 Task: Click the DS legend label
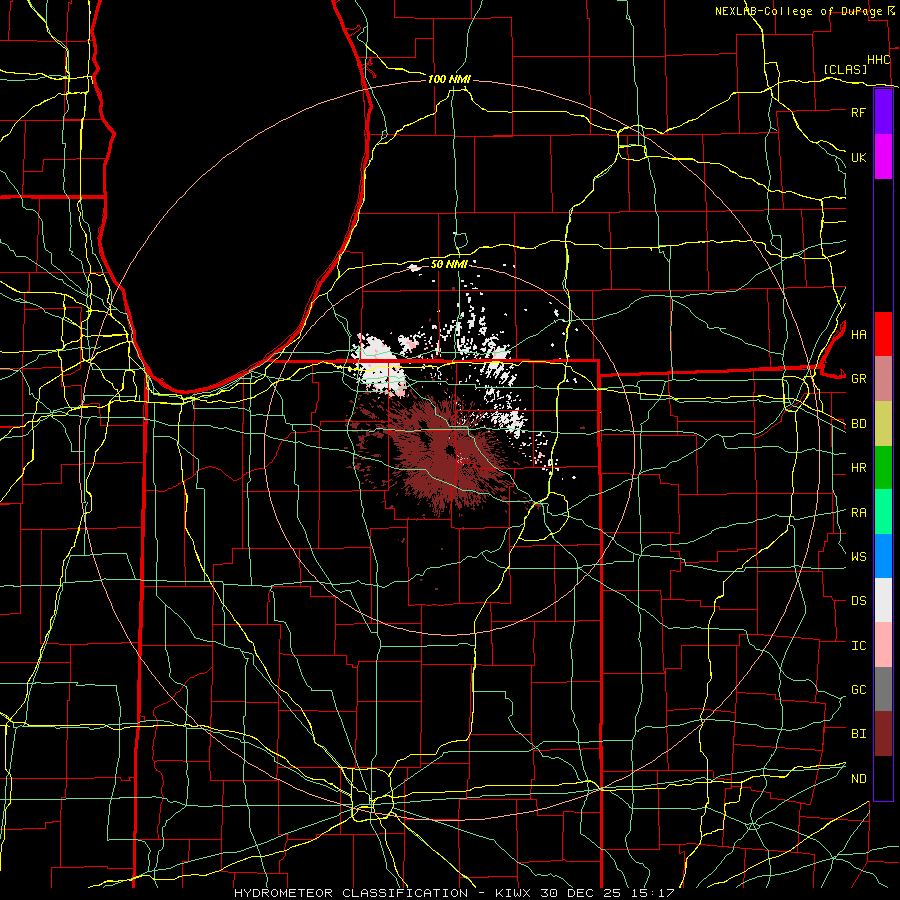pos(858,601)
